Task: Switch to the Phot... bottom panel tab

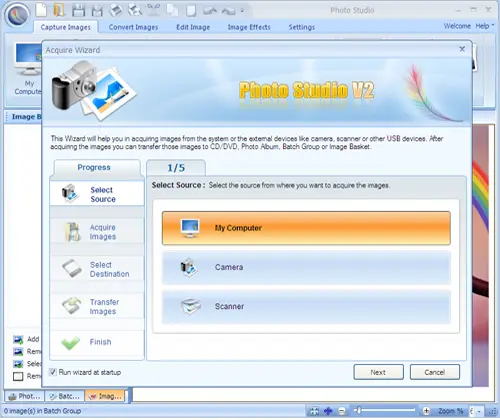Action: point(25,396)
